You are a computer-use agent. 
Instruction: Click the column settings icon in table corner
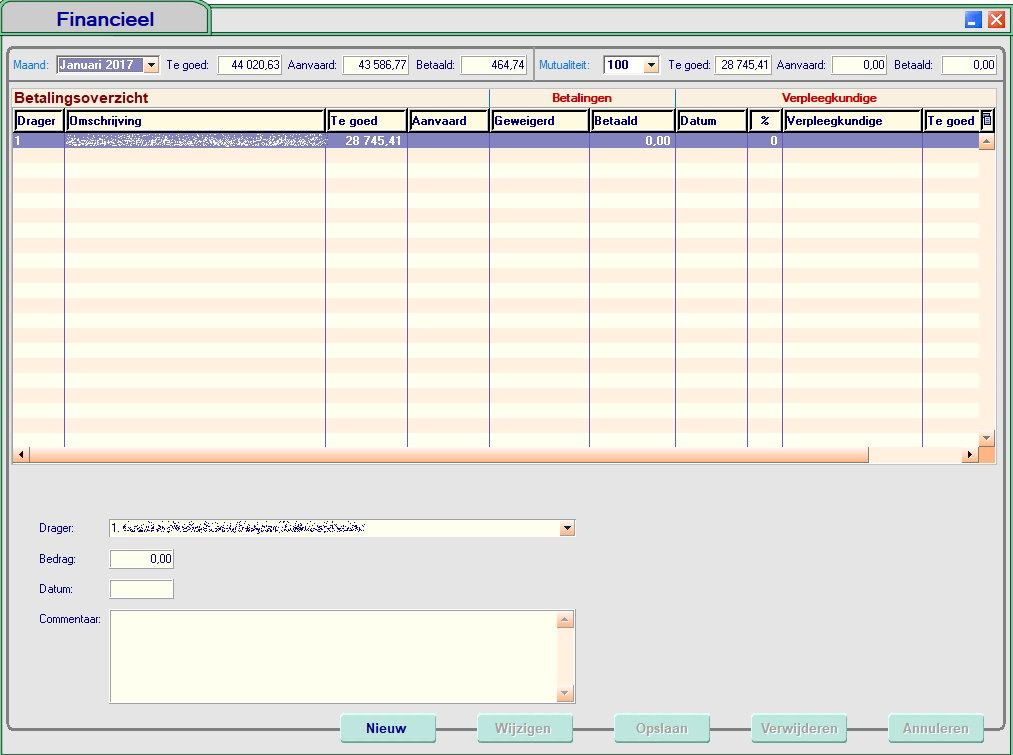tap(987, 120)
